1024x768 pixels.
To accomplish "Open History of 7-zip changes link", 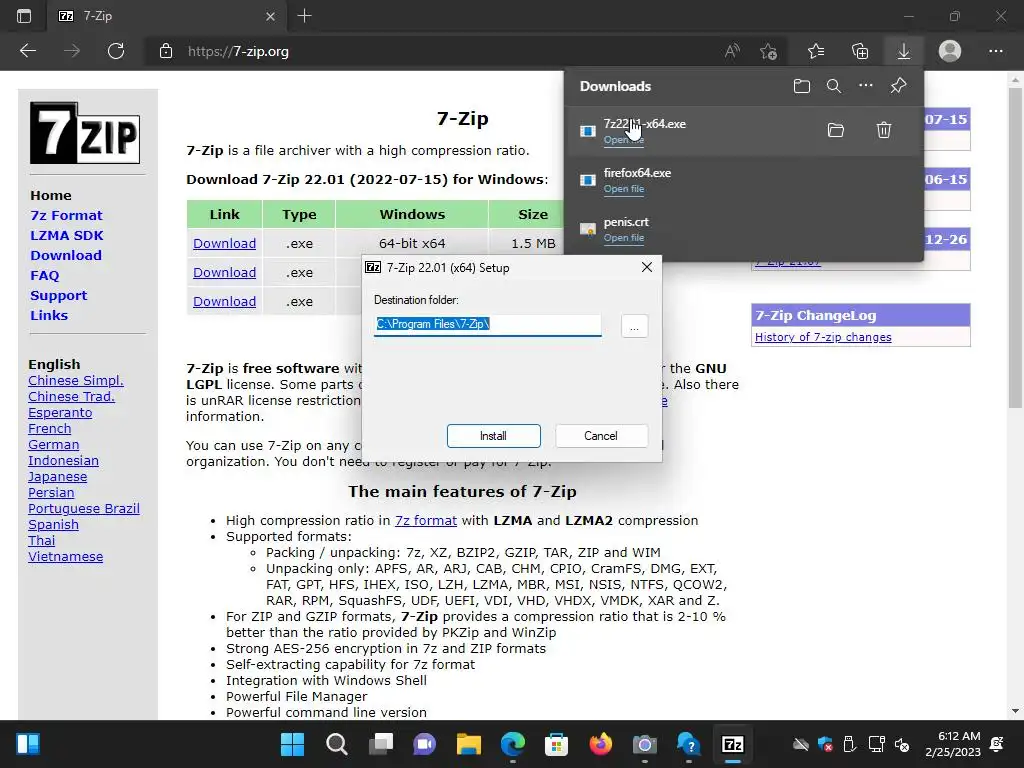I will pyautogui.click(x=823, y=337).
